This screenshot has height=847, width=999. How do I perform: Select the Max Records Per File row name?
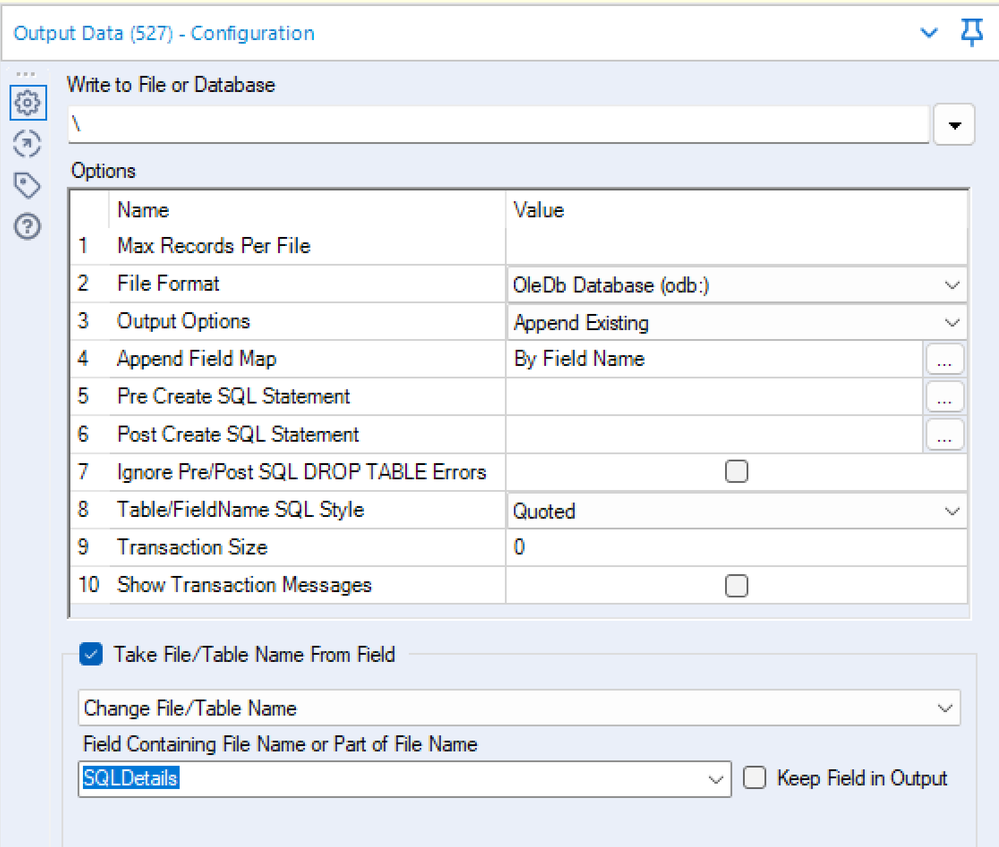[x=213, y=246]
